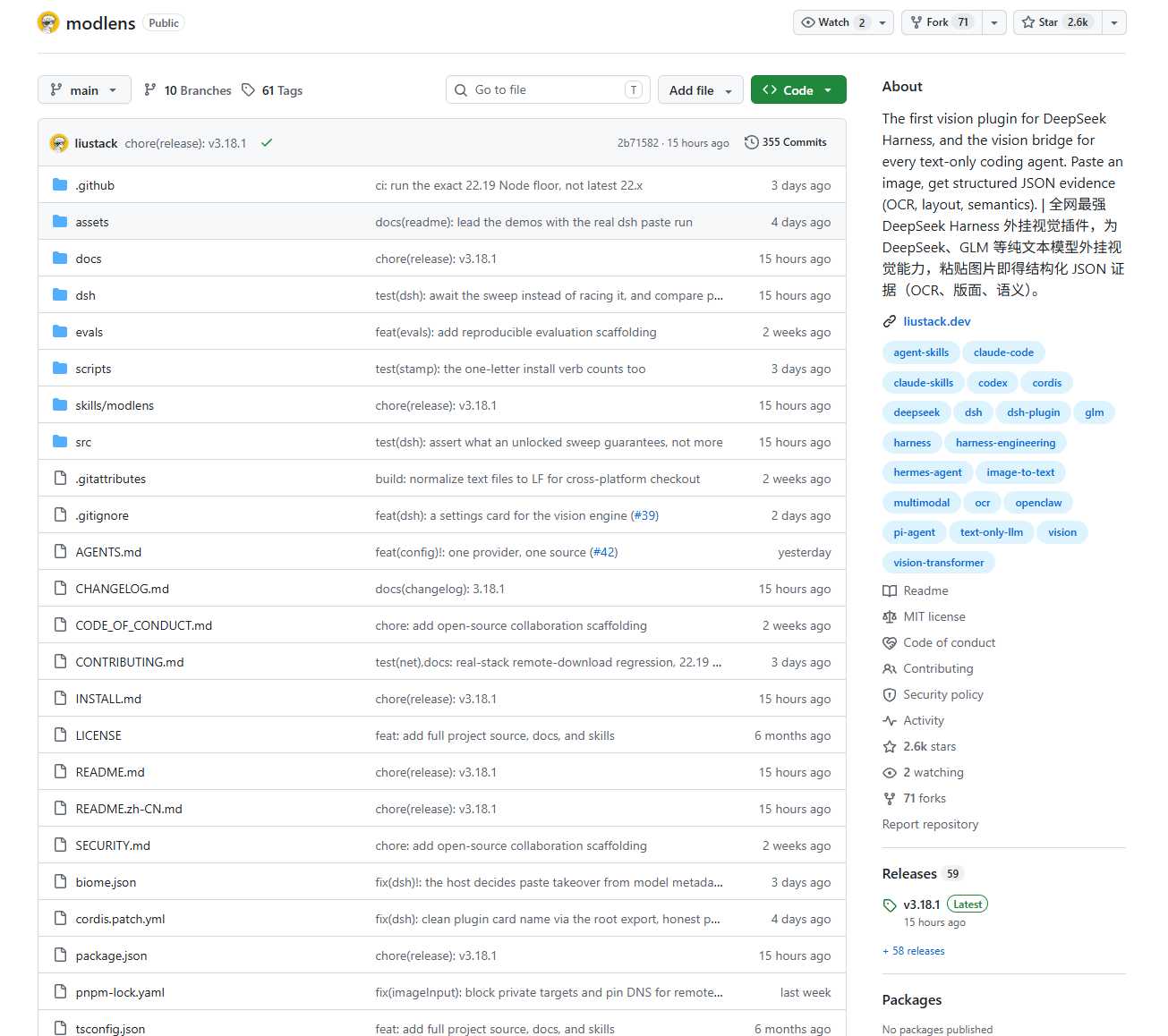Click the eye icon beside 2 watching
This screenshot has width=1168, height=1036.
890,772
